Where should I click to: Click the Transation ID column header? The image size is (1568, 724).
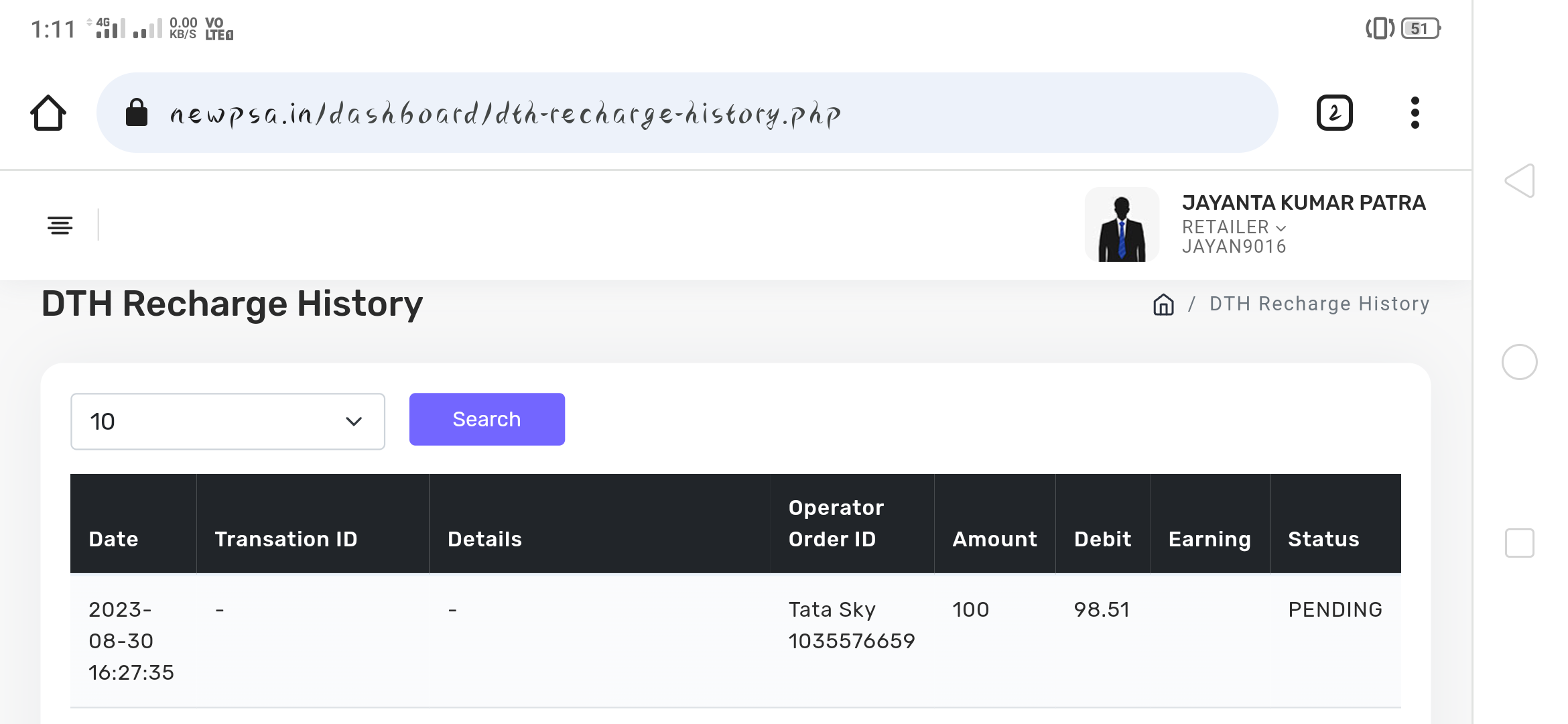[x=286, y=539]
